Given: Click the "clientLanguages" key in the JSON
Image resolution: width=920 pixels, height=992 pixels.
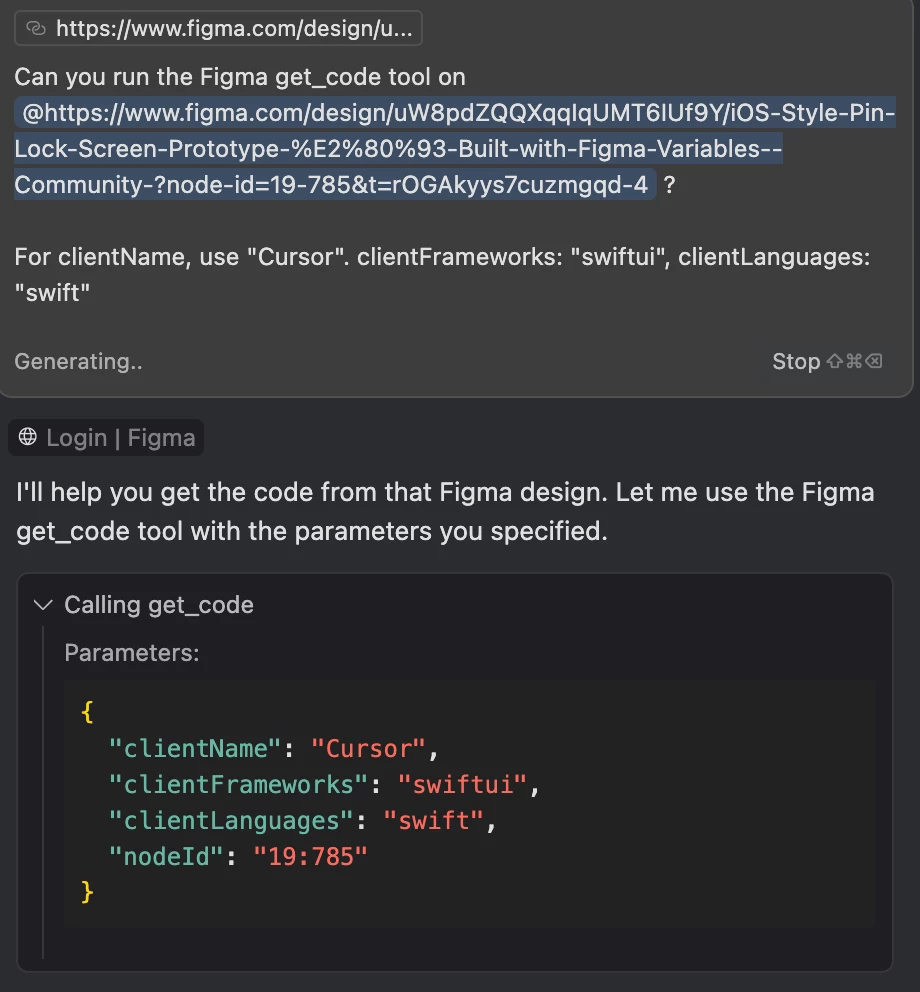Looking at the screenshot, I should (x=231, y=821).
